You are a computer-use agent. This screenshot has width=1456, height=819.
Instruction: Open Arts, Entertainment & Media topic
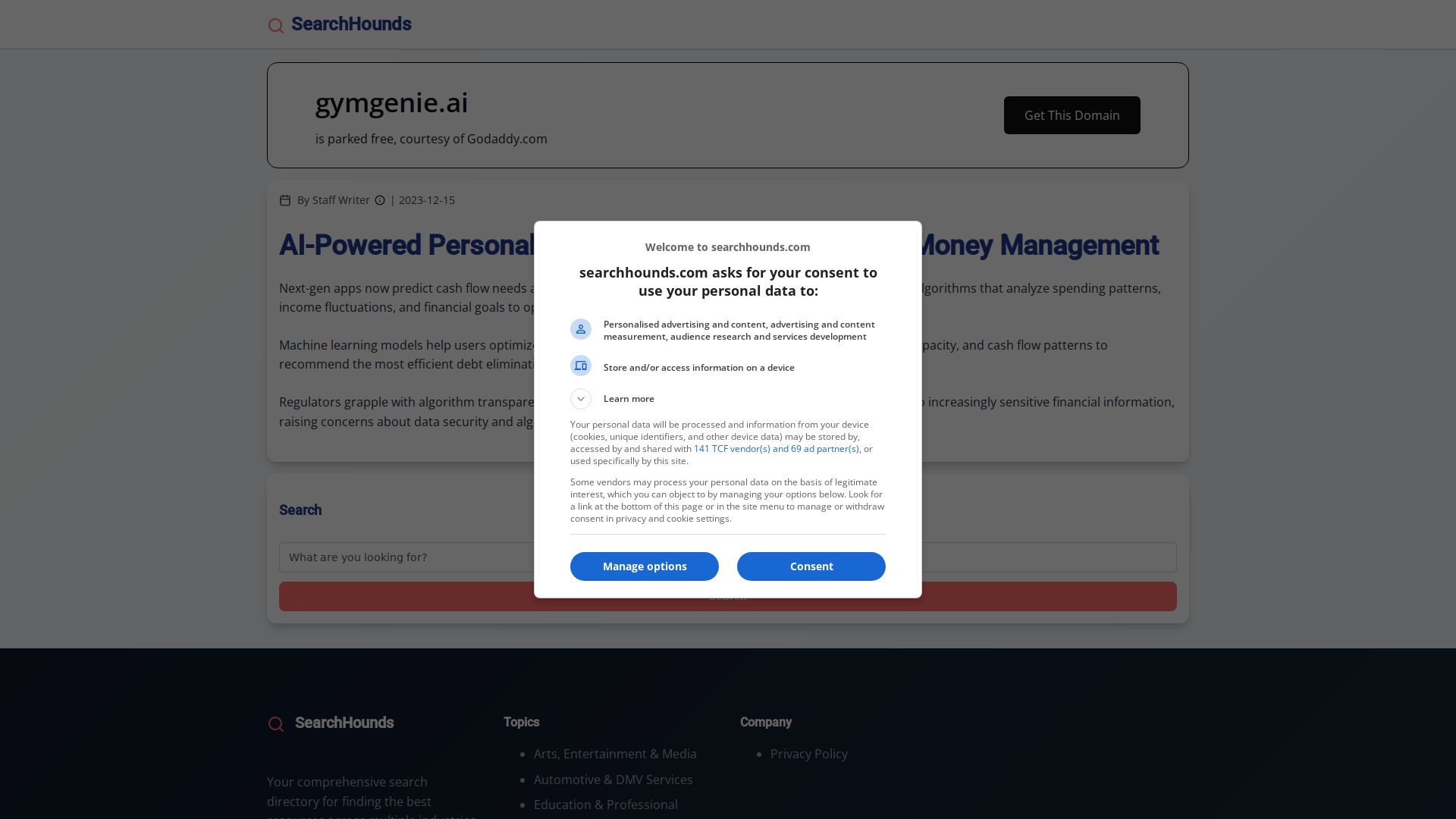coord(615,754)
